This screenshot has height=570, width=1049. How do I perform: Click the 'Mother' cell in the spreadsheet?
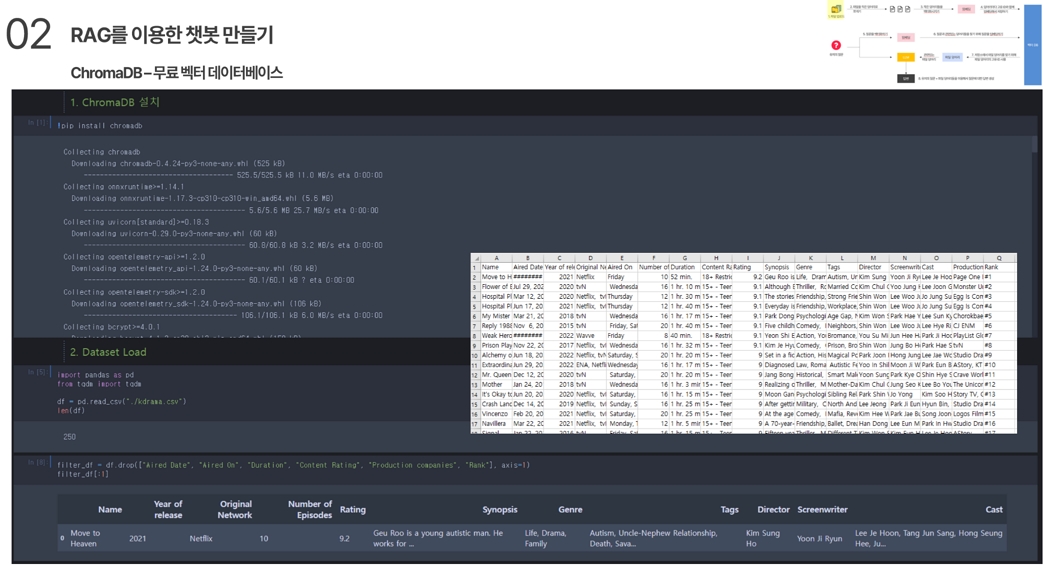496,385
